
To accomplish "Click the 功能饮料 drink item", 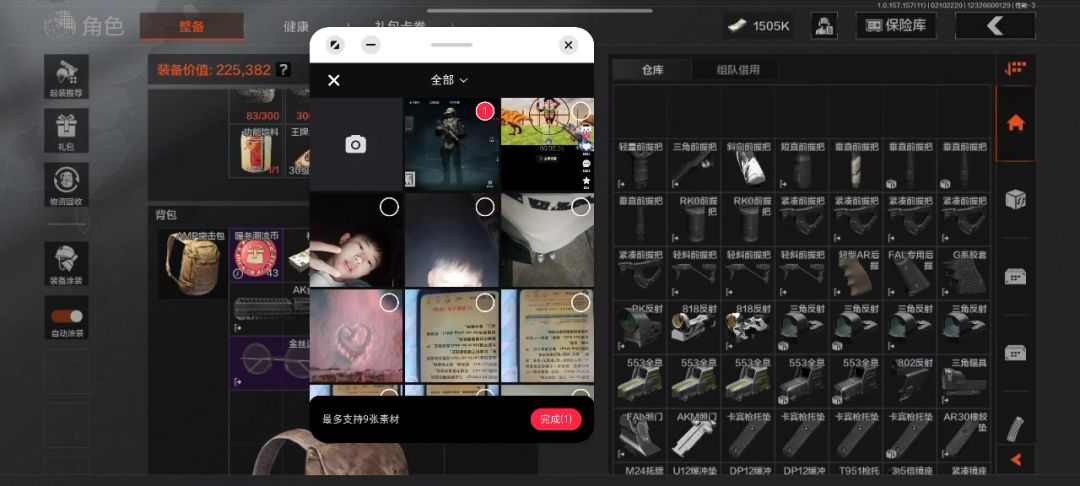I will click(256, 151).
